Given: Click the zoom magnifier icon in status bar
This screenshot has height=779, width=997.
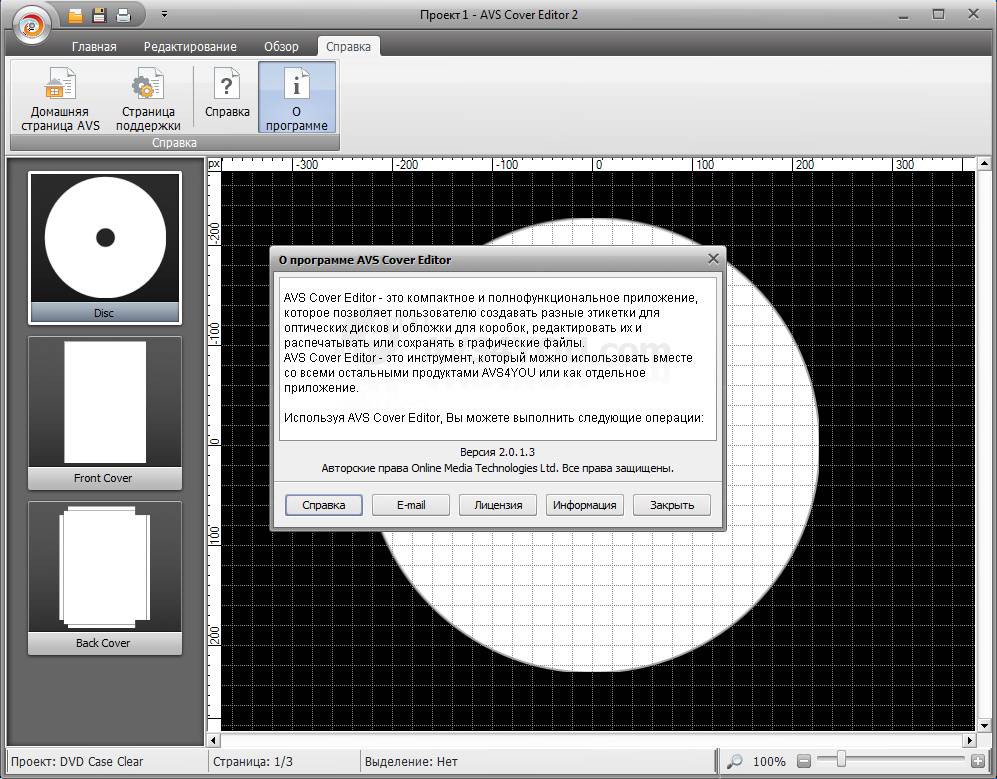Looking at the screenshot, I should (735, 762).
